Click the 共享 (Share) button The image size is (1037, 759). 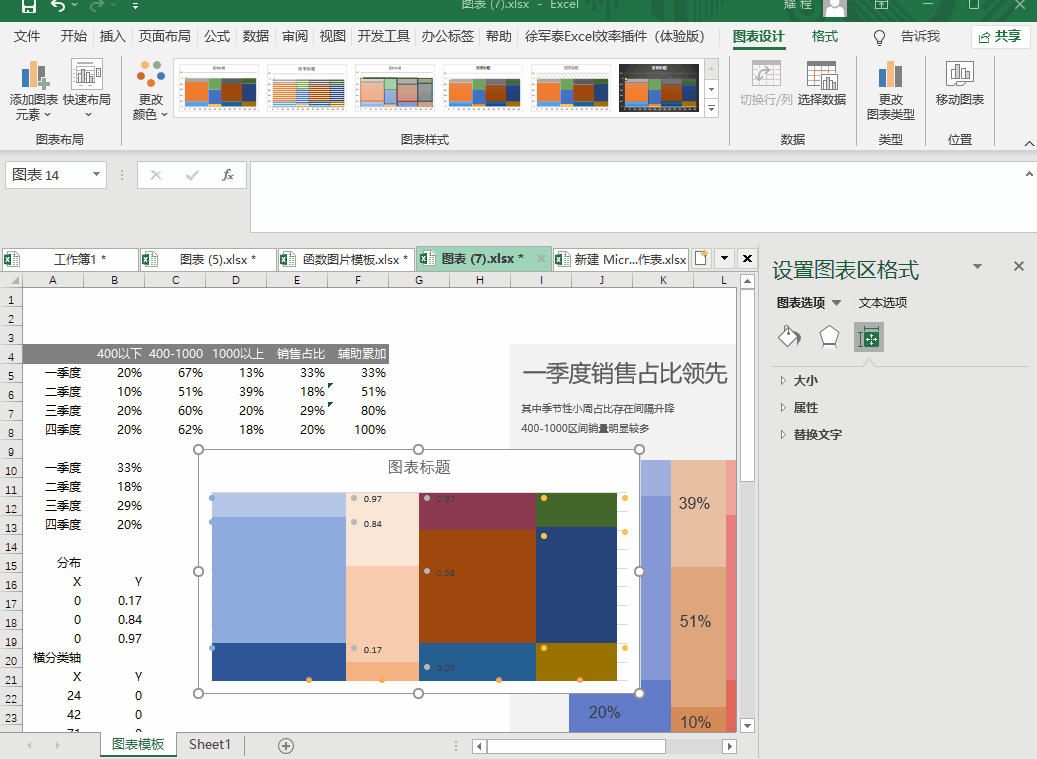(1000, 37)
